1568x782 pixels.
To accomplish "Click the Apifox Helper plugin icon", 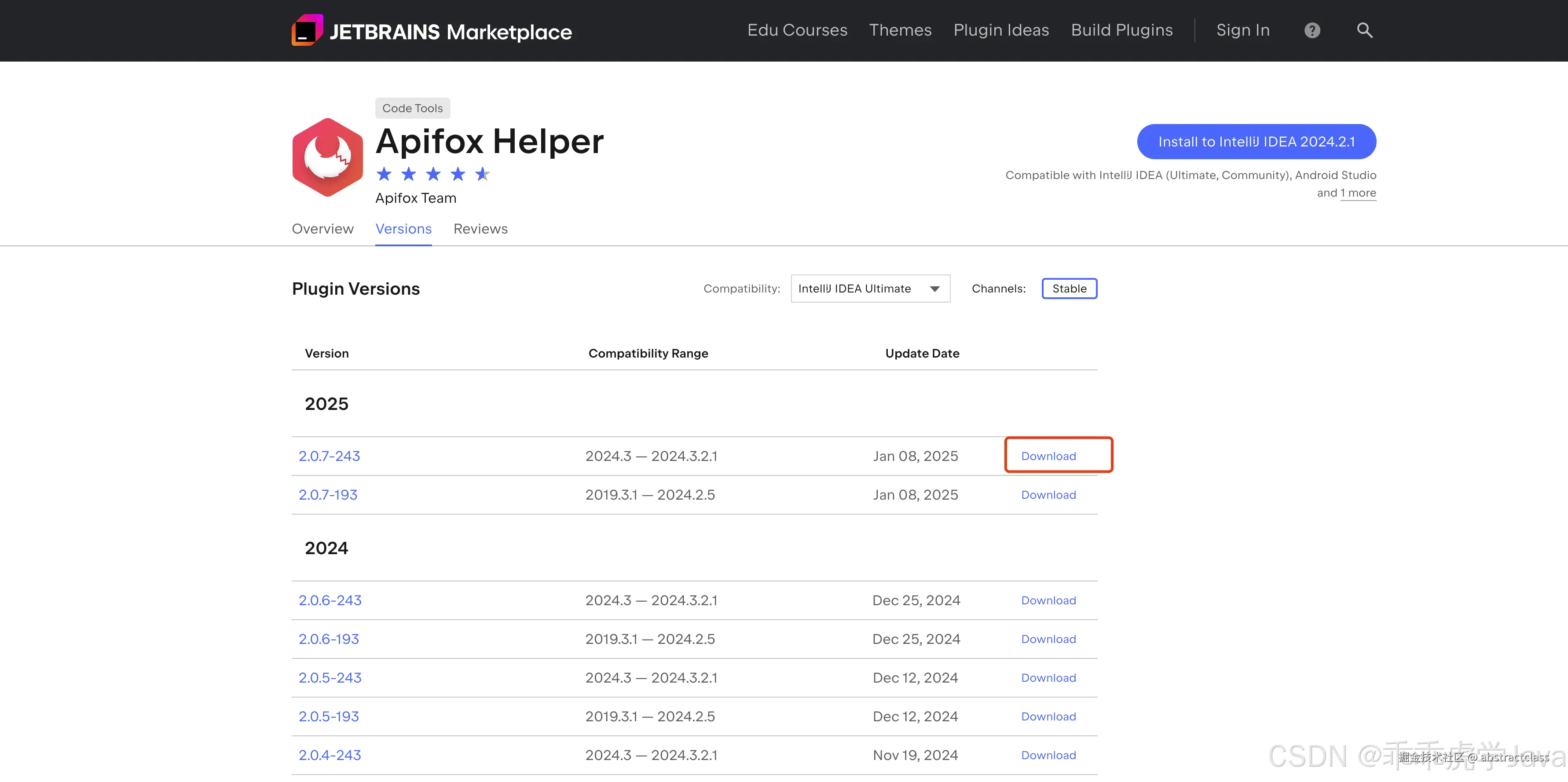I will [327, 157].
